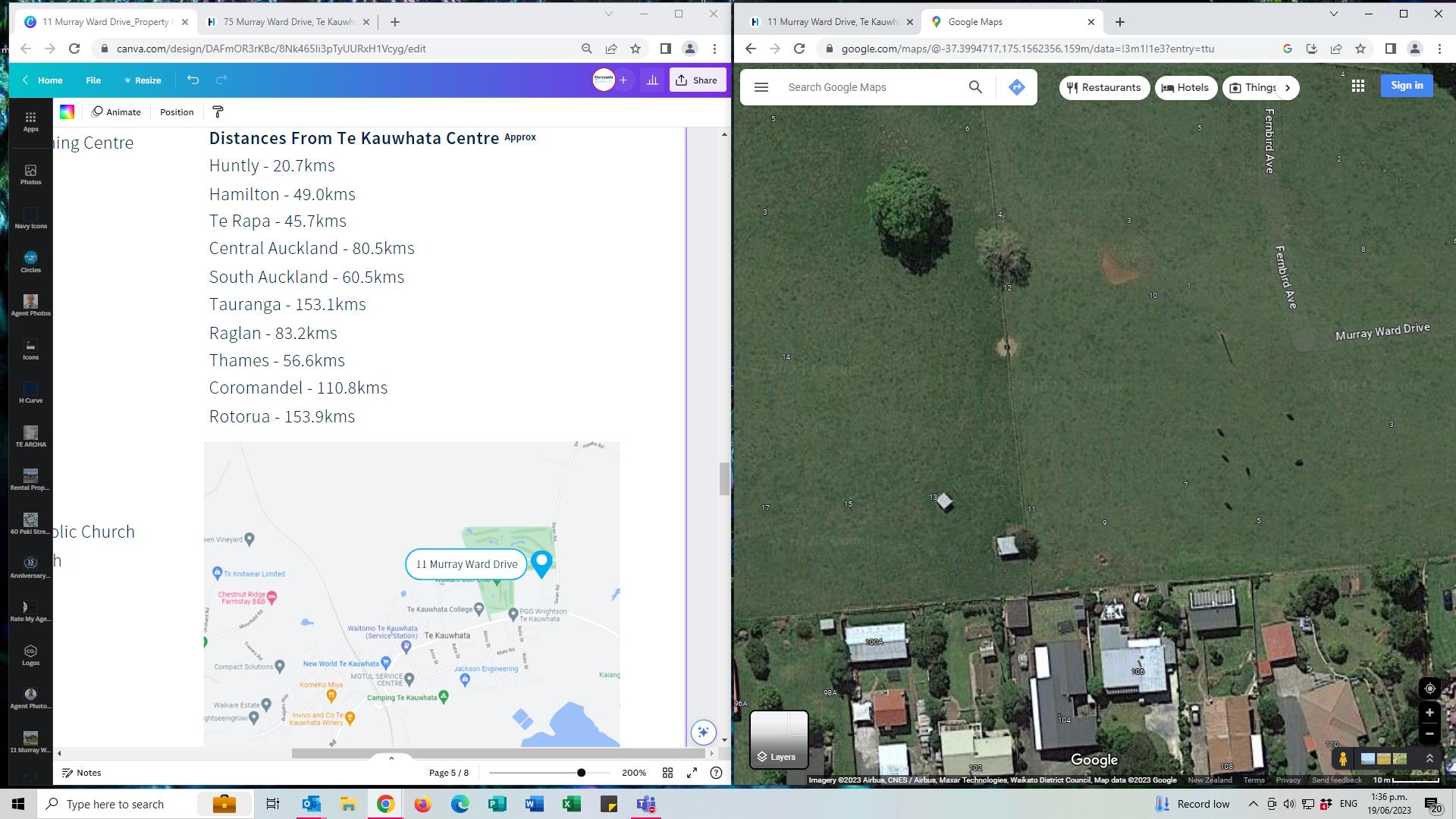Toggle the Layers map view
1456x819 pixels.
[779, 739]
